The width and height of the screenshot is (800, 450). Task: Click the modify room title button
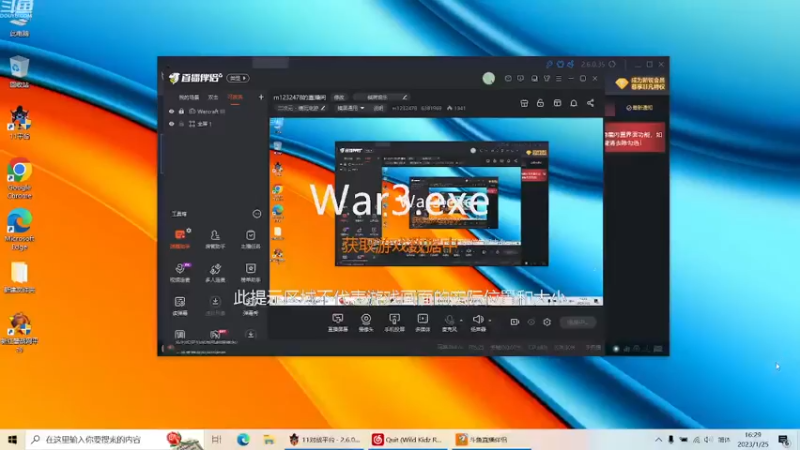pos(339,97)
